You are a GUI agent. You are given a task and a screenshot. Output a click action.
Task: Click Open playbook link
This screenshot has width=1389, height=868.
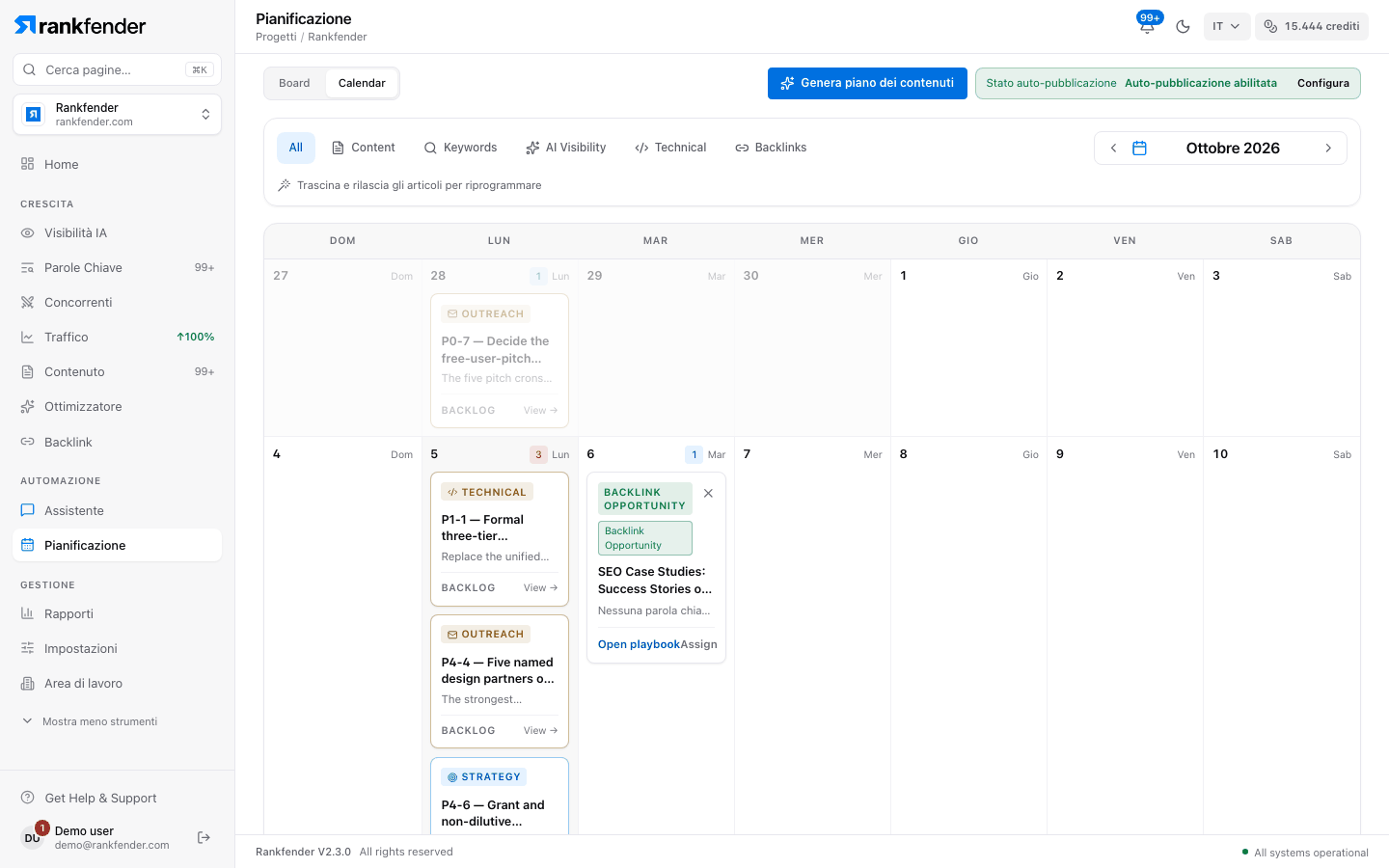[639, 644]
